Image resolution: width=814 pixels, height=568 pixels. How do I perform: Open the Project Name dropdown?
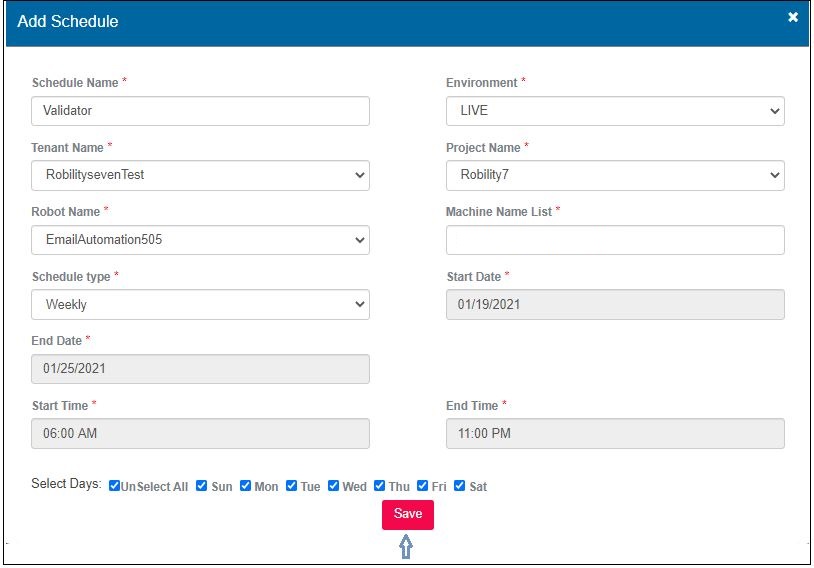pyautogui.click(x=614, y=175)
